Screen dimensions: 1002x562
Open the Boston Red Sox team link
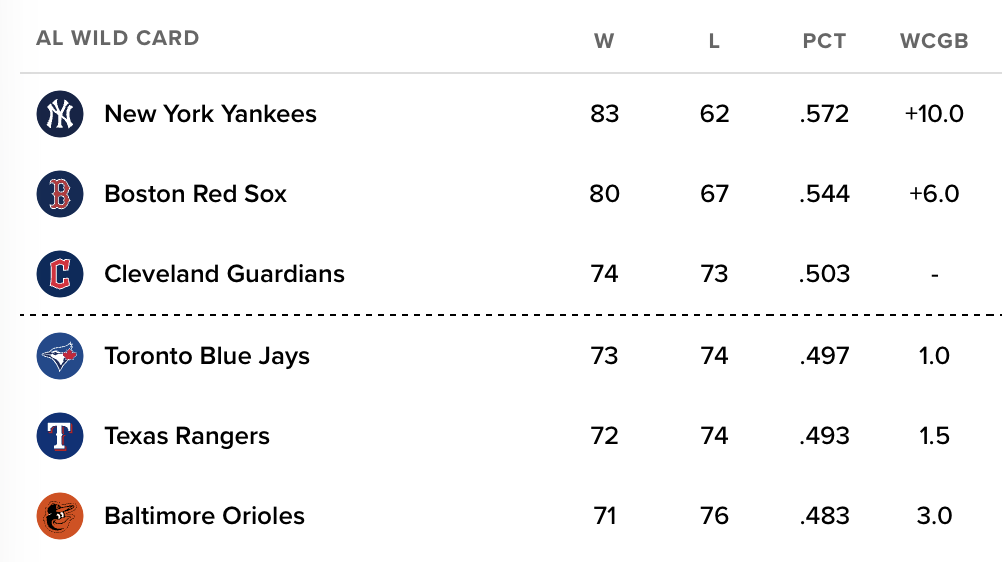196,194
